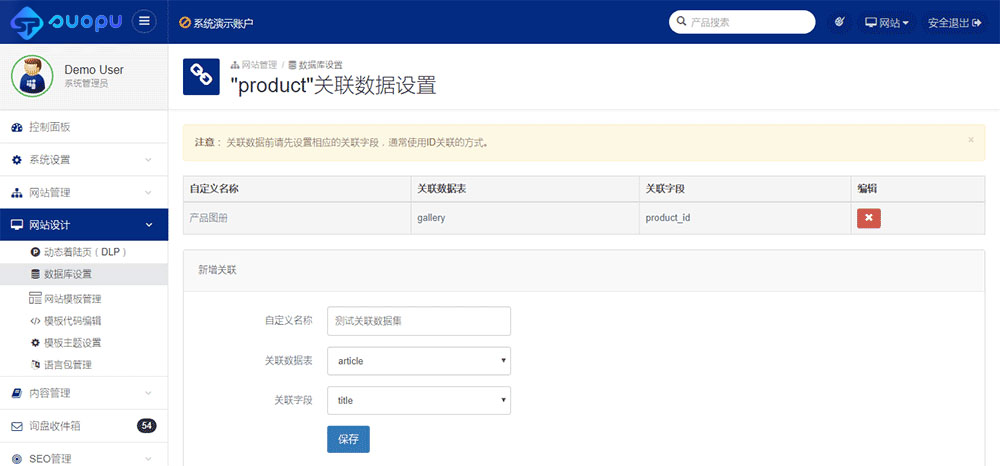The height and width of the screenshot is (466, 1000).
Task: Collapse the 网站设计 chevron
Action: (149, 225)
